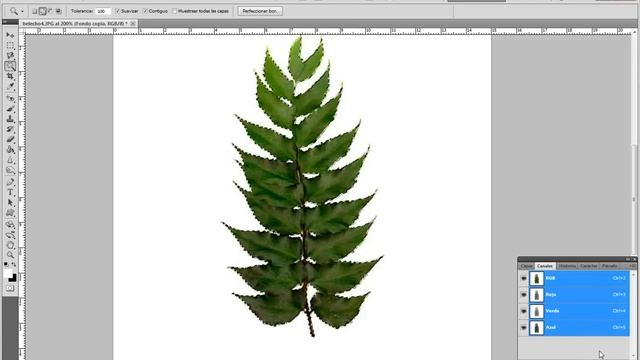Screen dimensions: 640x360
Task: Click the Perfeccionar borde button
Action: pyautogui.click(x=260, y=11)
